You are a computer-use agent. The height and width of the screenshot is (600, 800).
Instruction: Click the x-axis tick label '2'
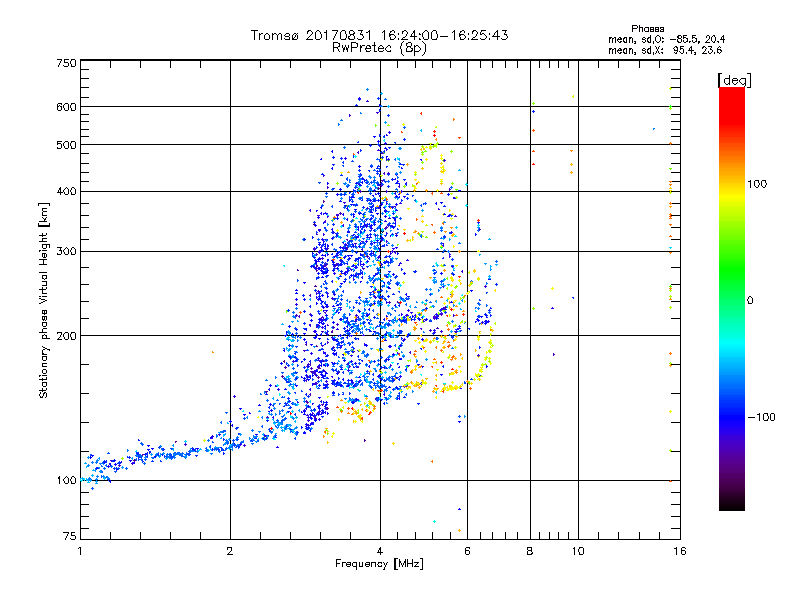click(230, 551)
